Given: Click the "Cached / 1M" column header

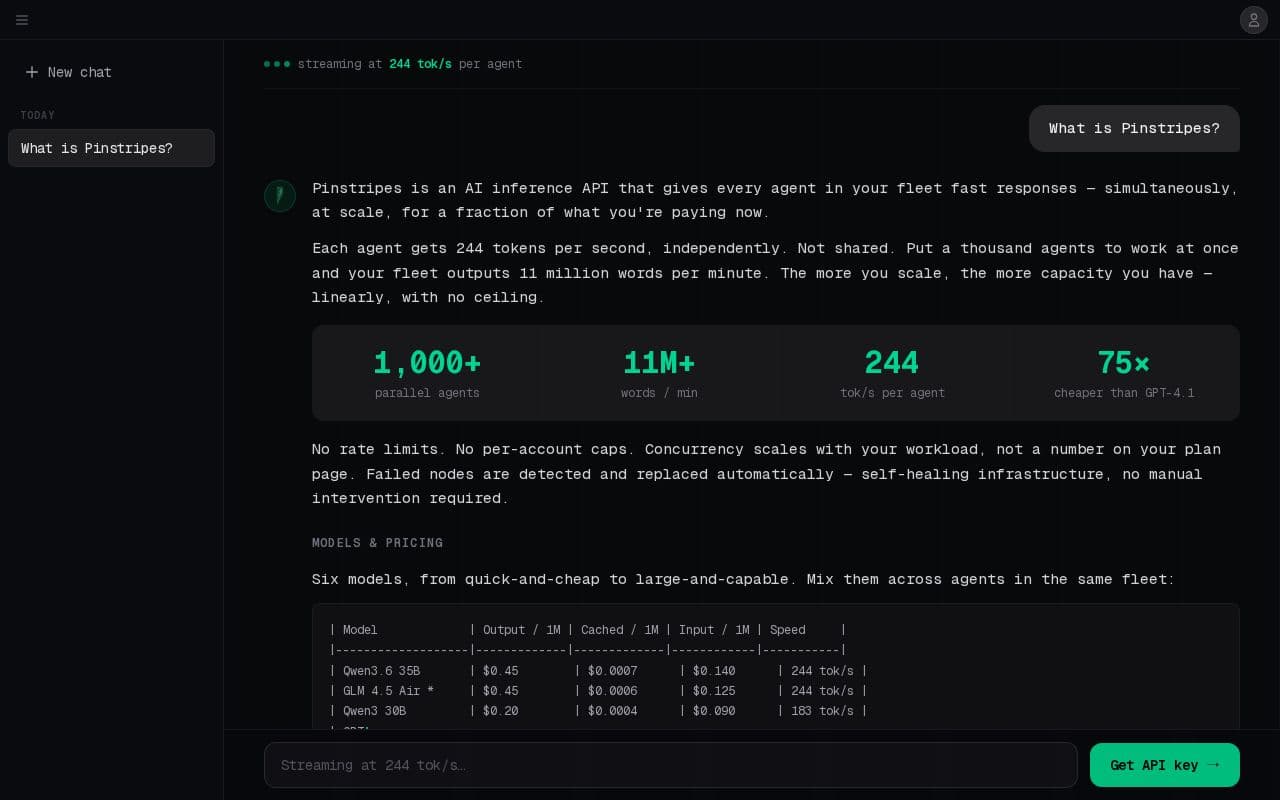Looking at the screenshot, I should (619, 630).
